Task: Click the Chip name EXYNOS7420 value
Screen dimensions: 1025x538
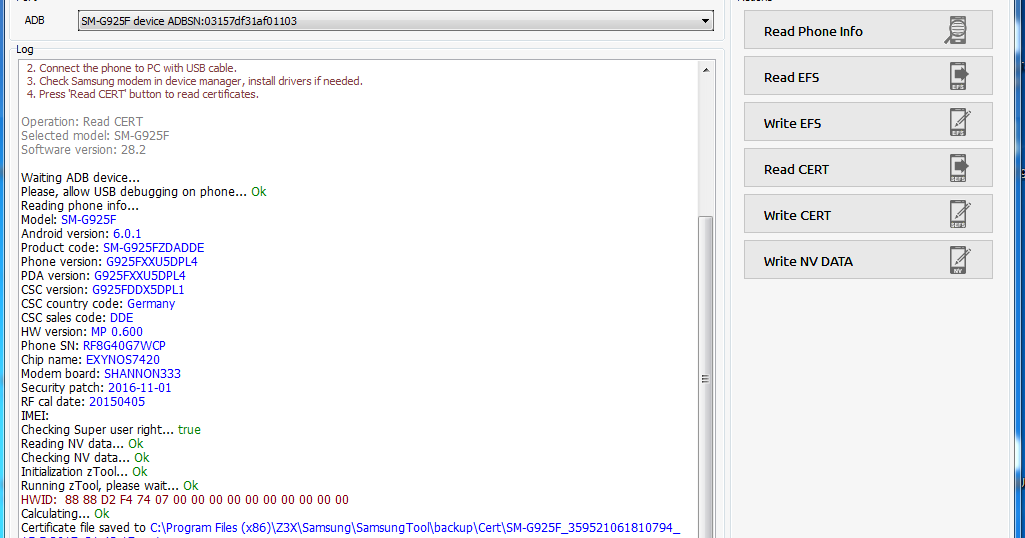Action: (123, 360)
